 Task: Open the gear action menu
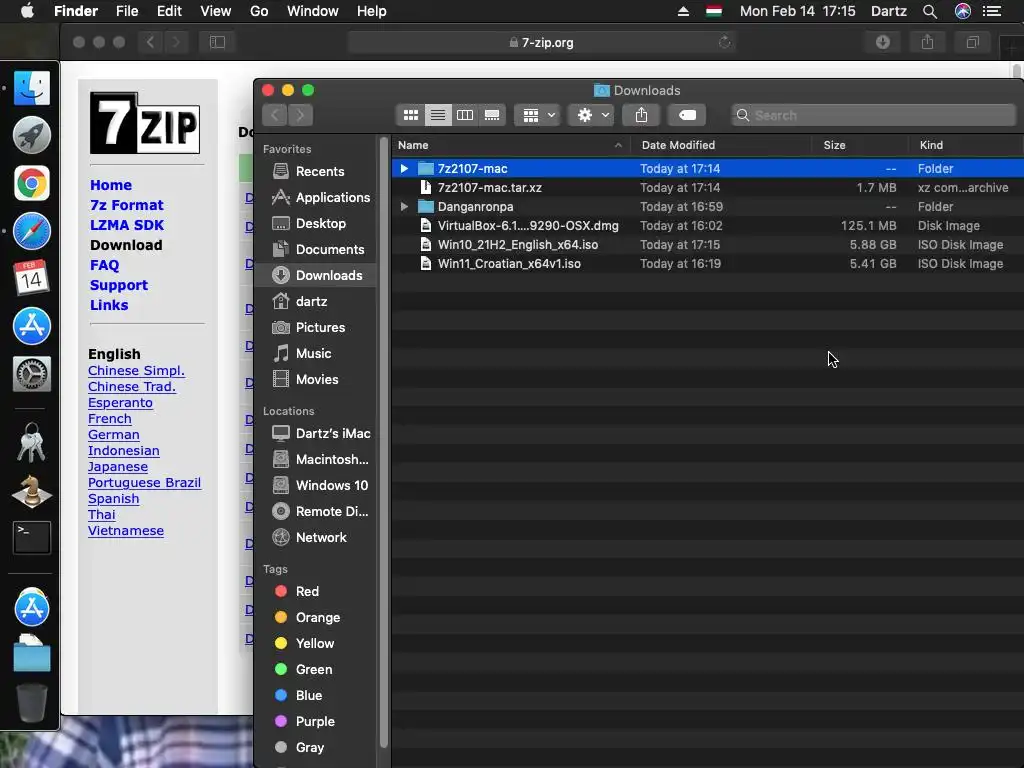592,116
